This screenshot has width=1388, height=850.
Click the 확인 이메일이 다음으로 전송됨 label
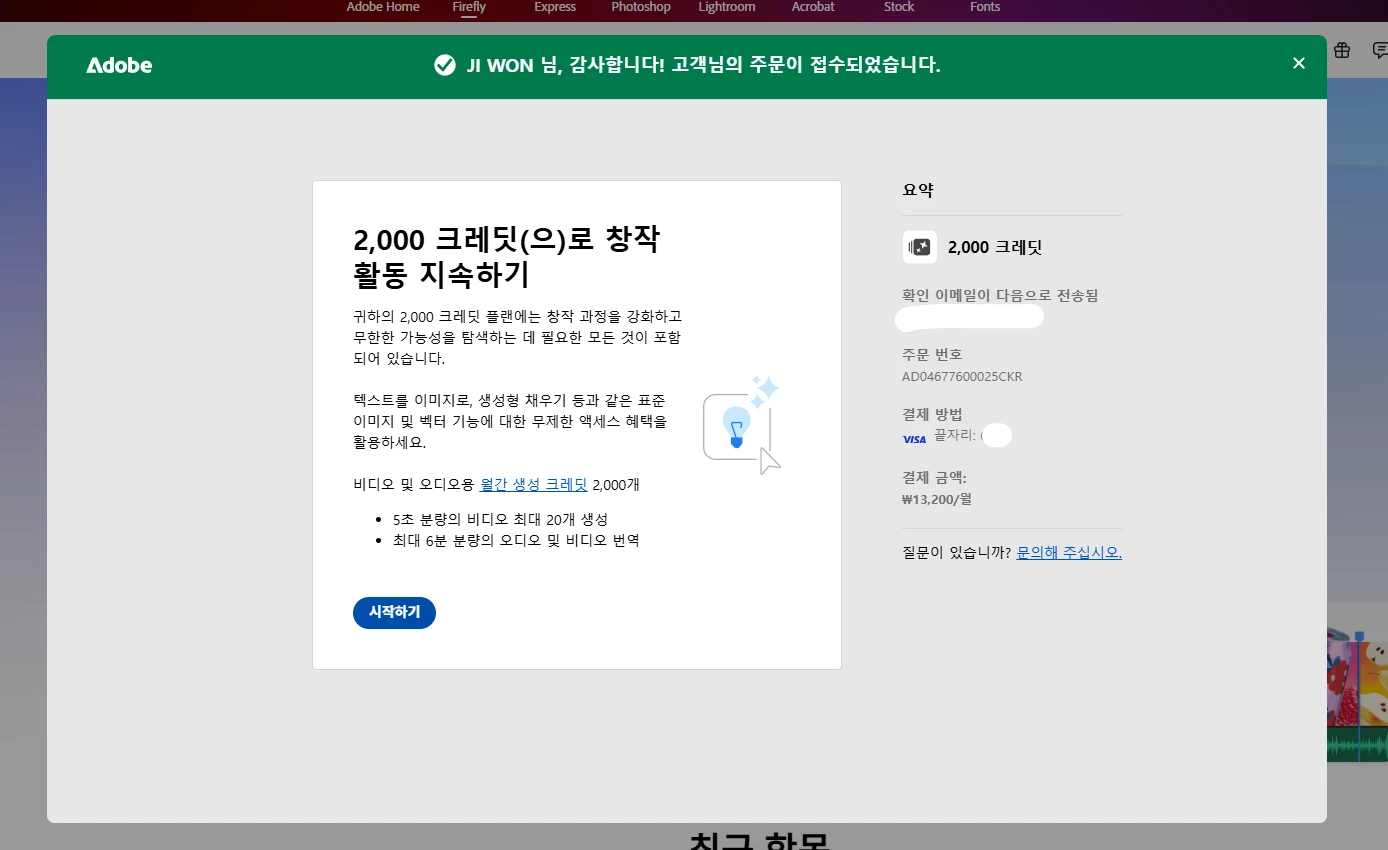[1000, 295]
